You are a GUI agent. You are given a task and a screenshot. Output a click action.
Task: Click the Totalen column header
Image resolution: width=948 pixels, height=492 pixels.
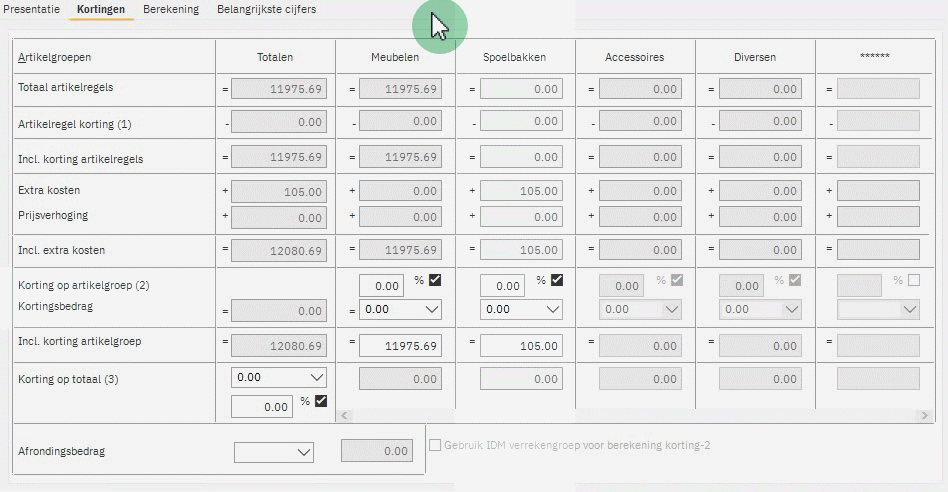275,57
